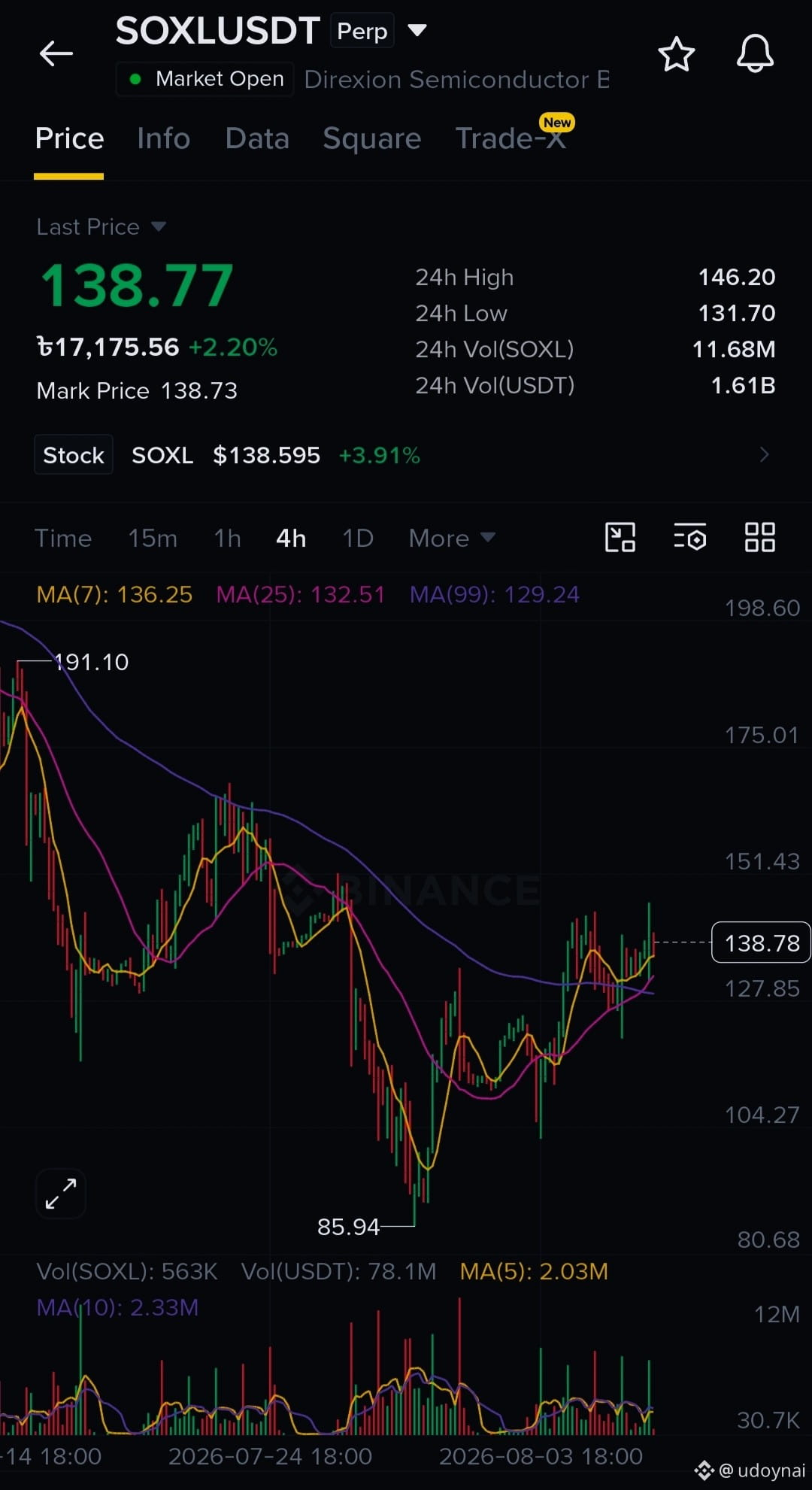Open price alert bell icon
The height and width of the screenshot is (1490, 812).
754,53
